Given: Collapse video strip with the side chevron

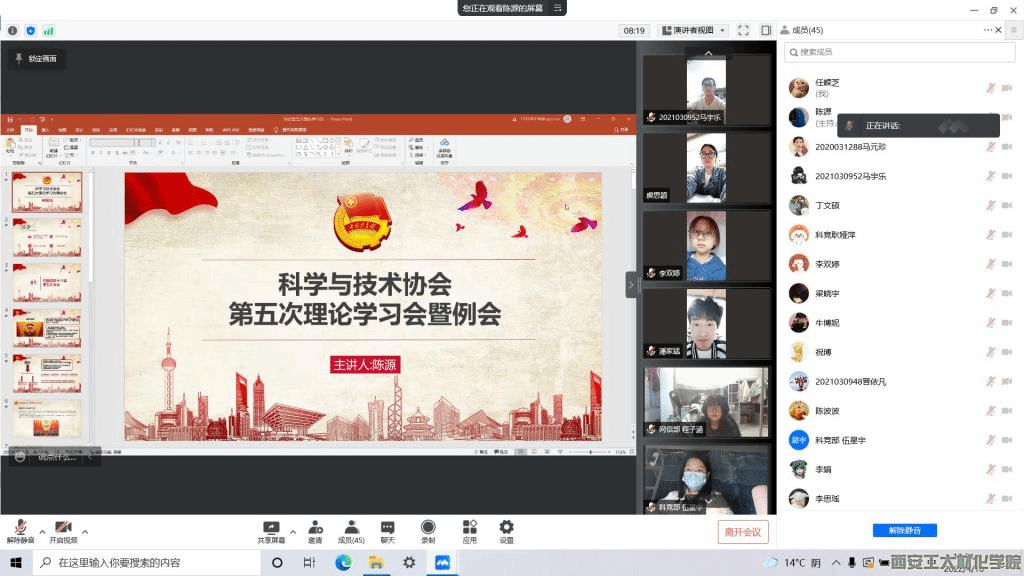Looking at the screenshot, I should pyautogui.click(x=632, y=284).
